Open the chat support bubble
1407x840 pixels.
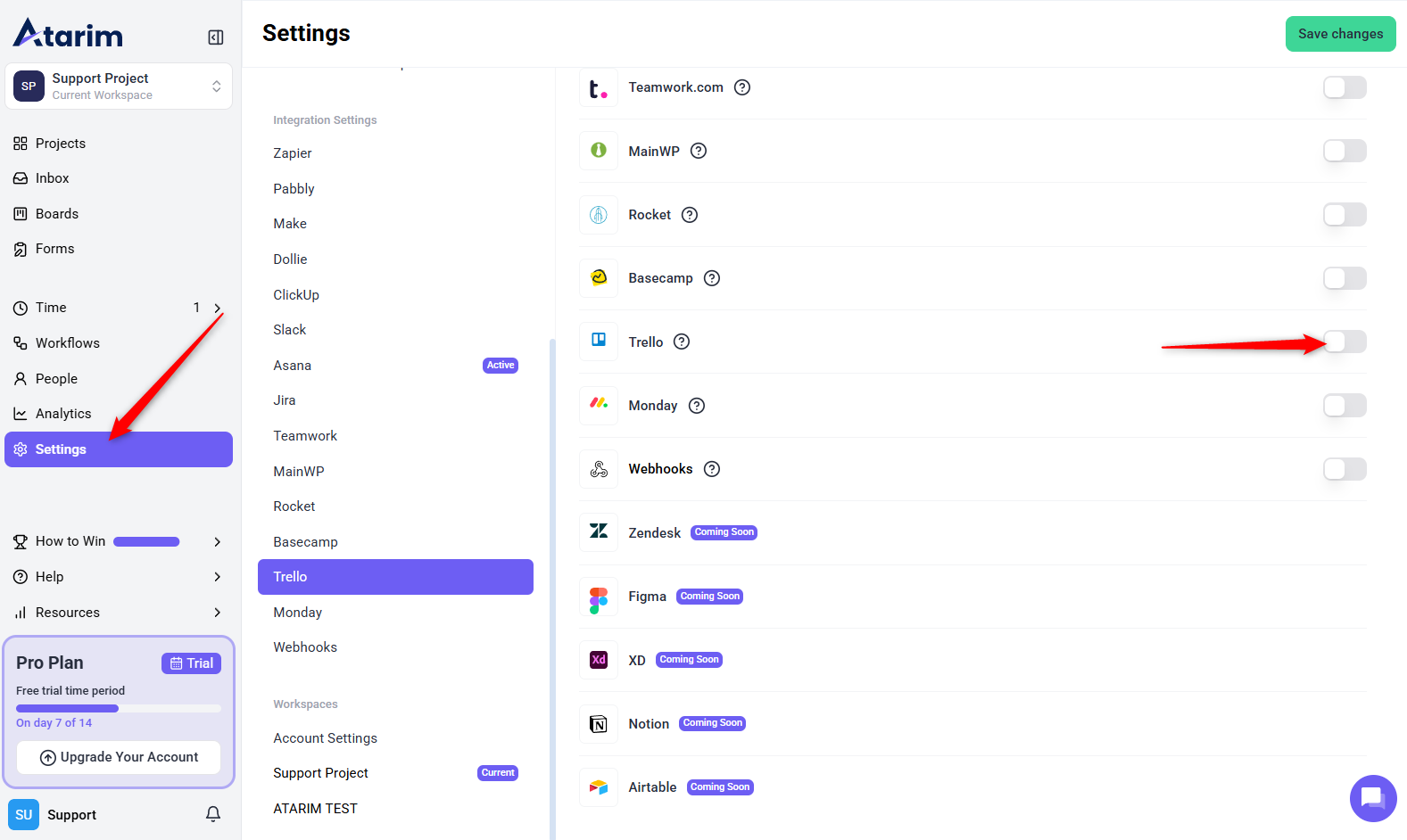pyautogui.click(x=1372, y=798)
